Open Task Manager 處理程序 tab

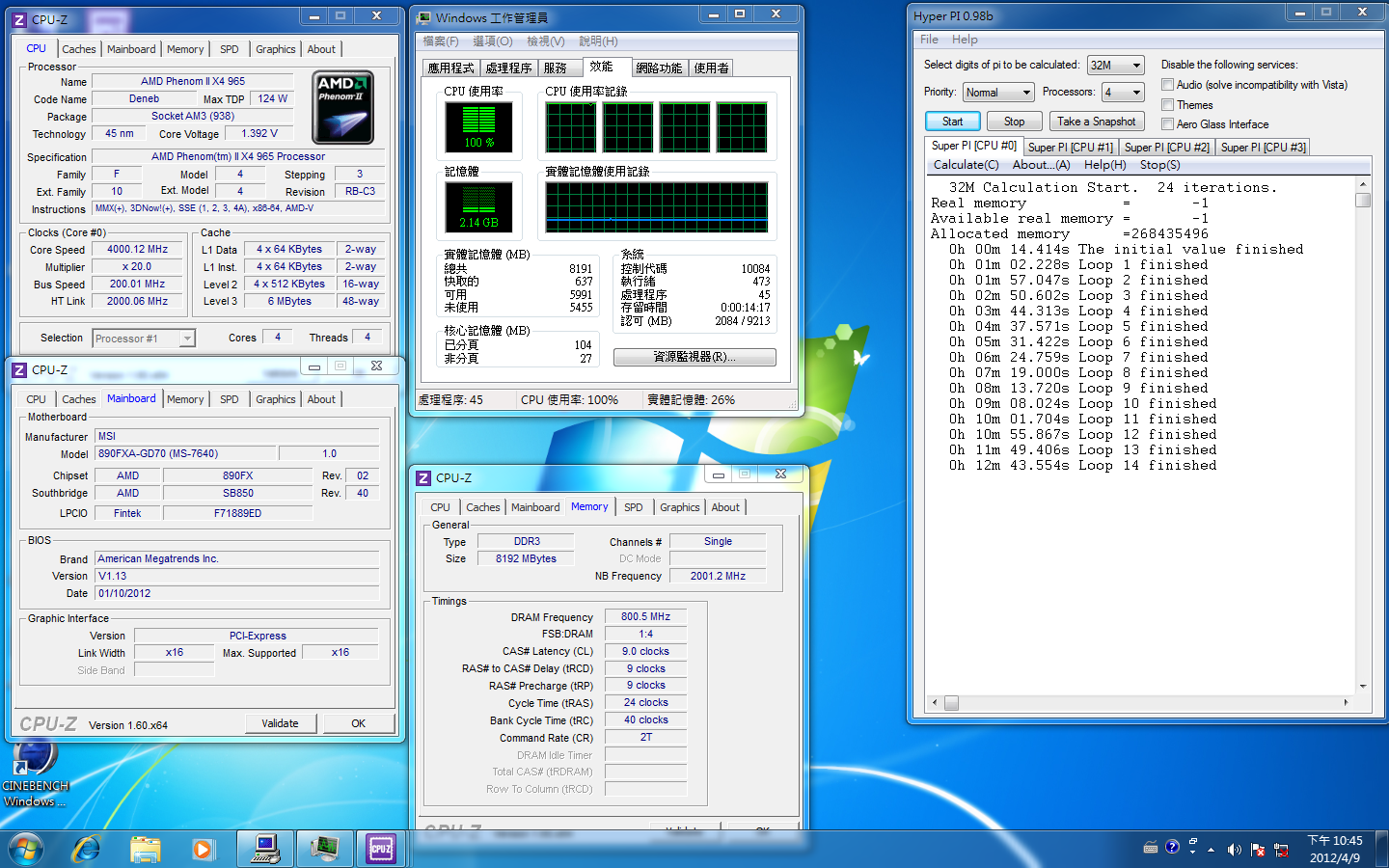tap(508, 68)
